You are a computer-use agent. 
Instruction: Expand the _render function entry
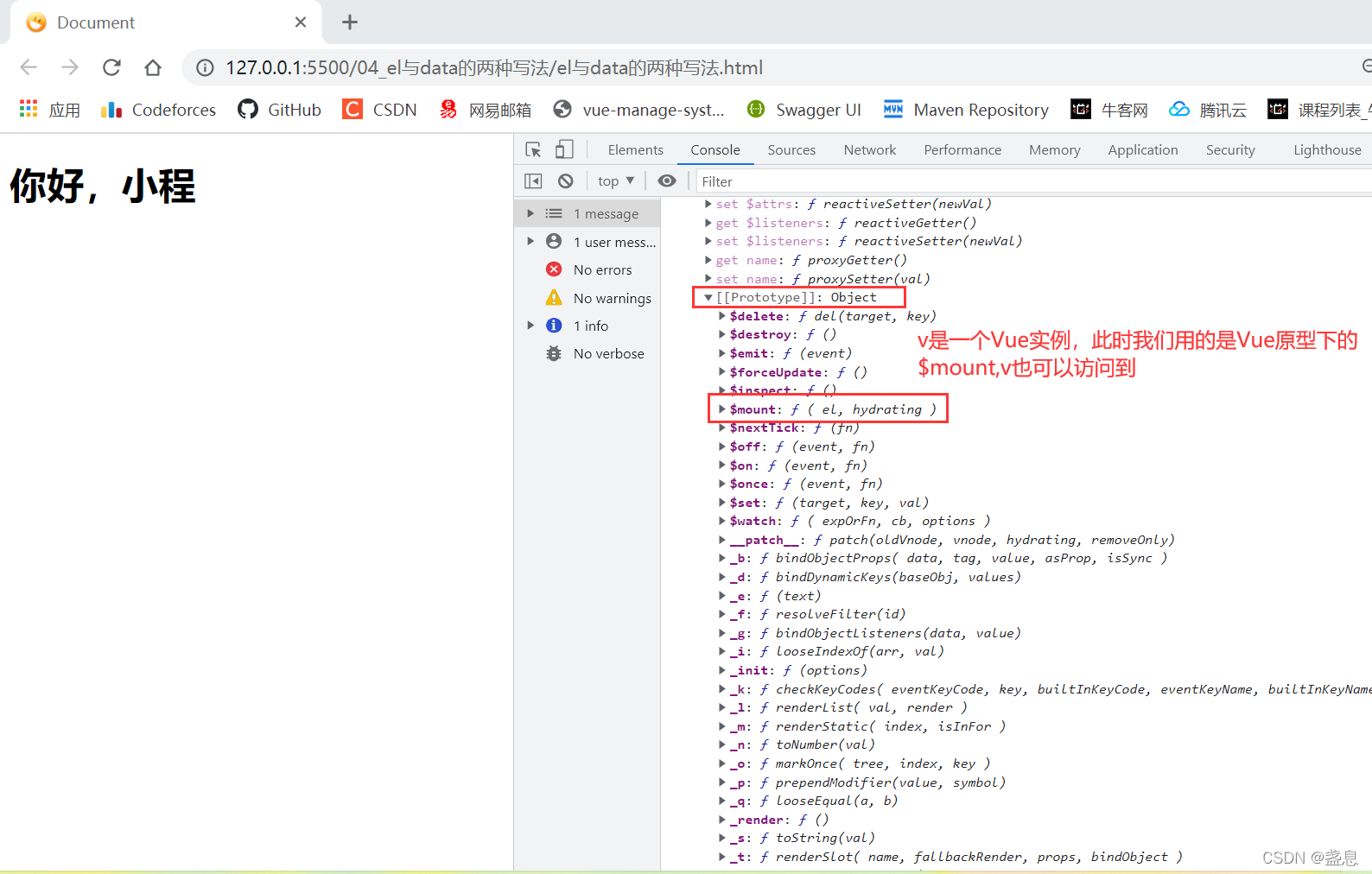722,820
